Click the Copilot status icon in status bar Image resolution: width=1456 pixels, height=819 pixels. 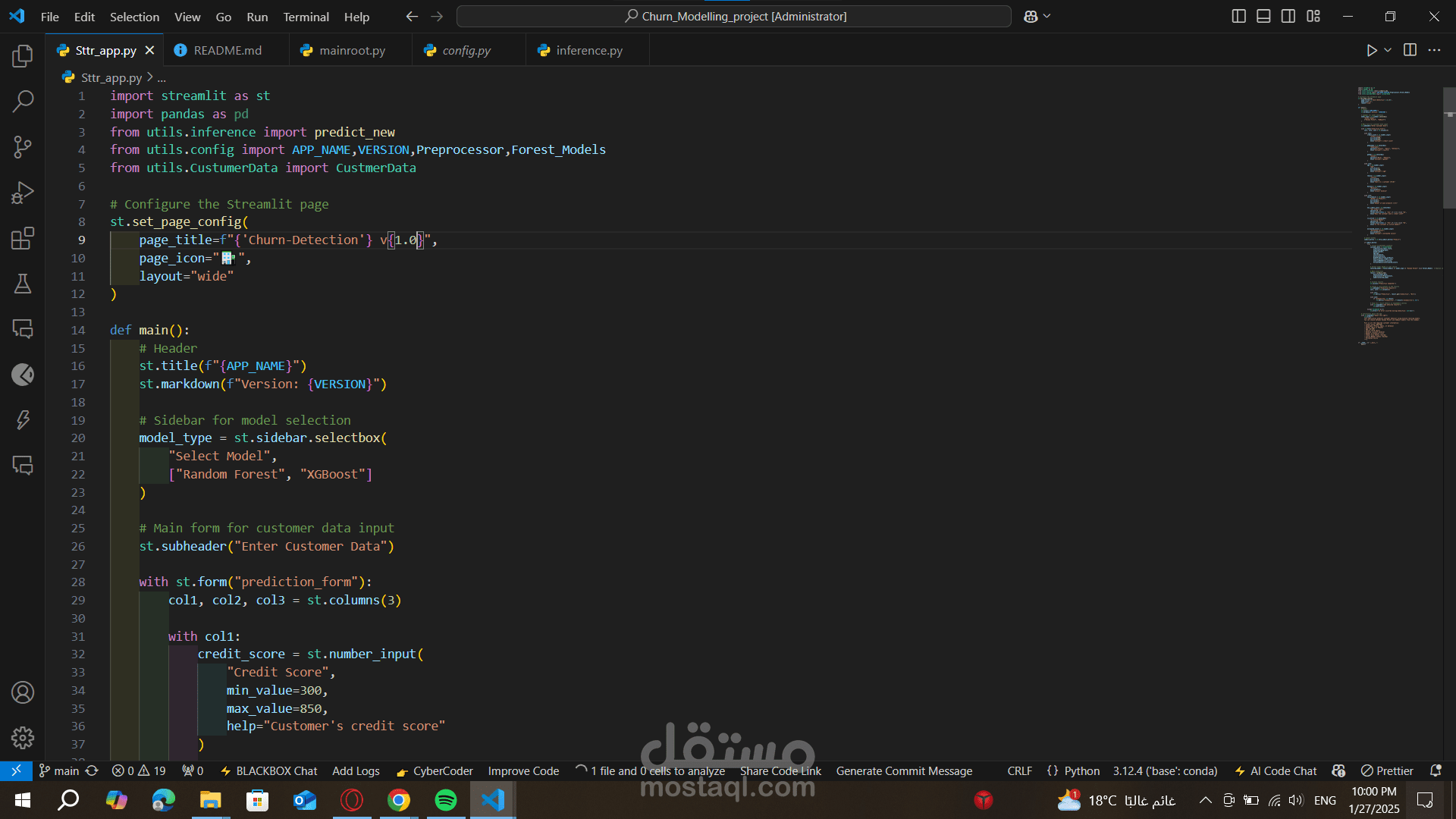[1338, 770]
